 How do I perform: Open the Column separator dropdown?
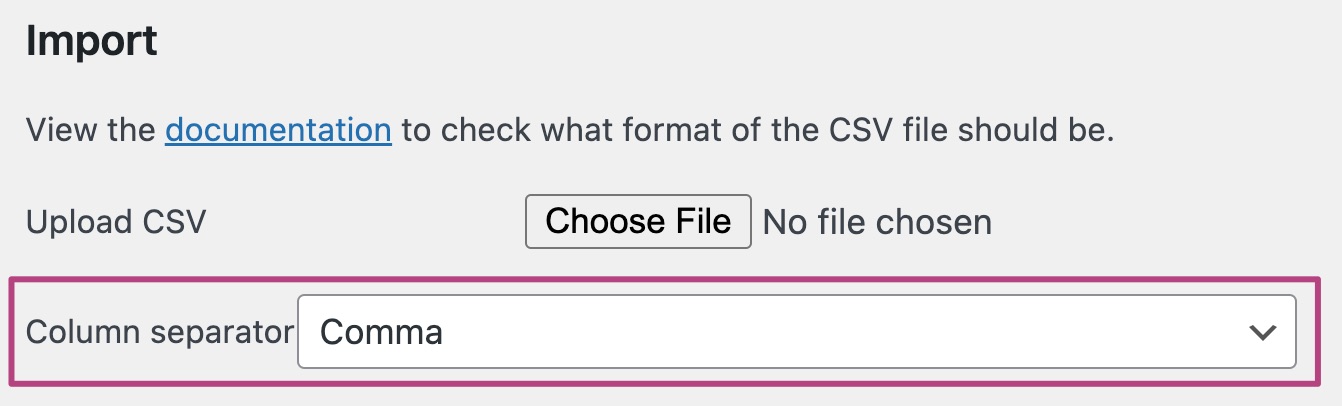coord(796,331)
